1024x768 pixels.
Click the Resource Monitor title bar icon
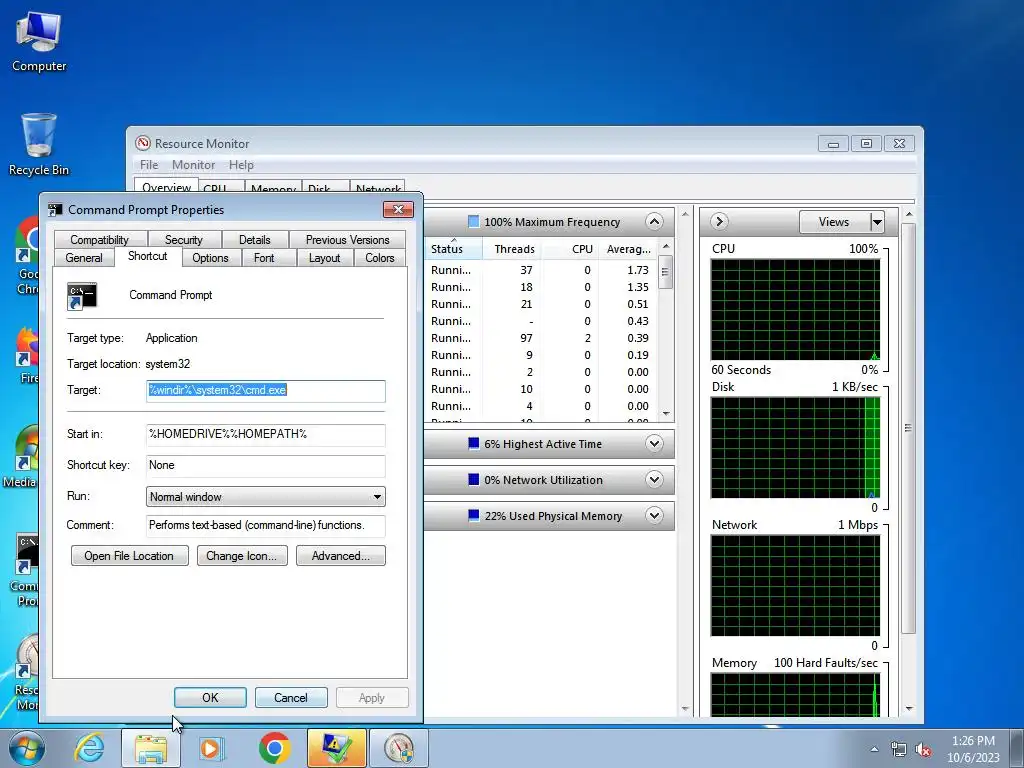[x=142, y=143]
